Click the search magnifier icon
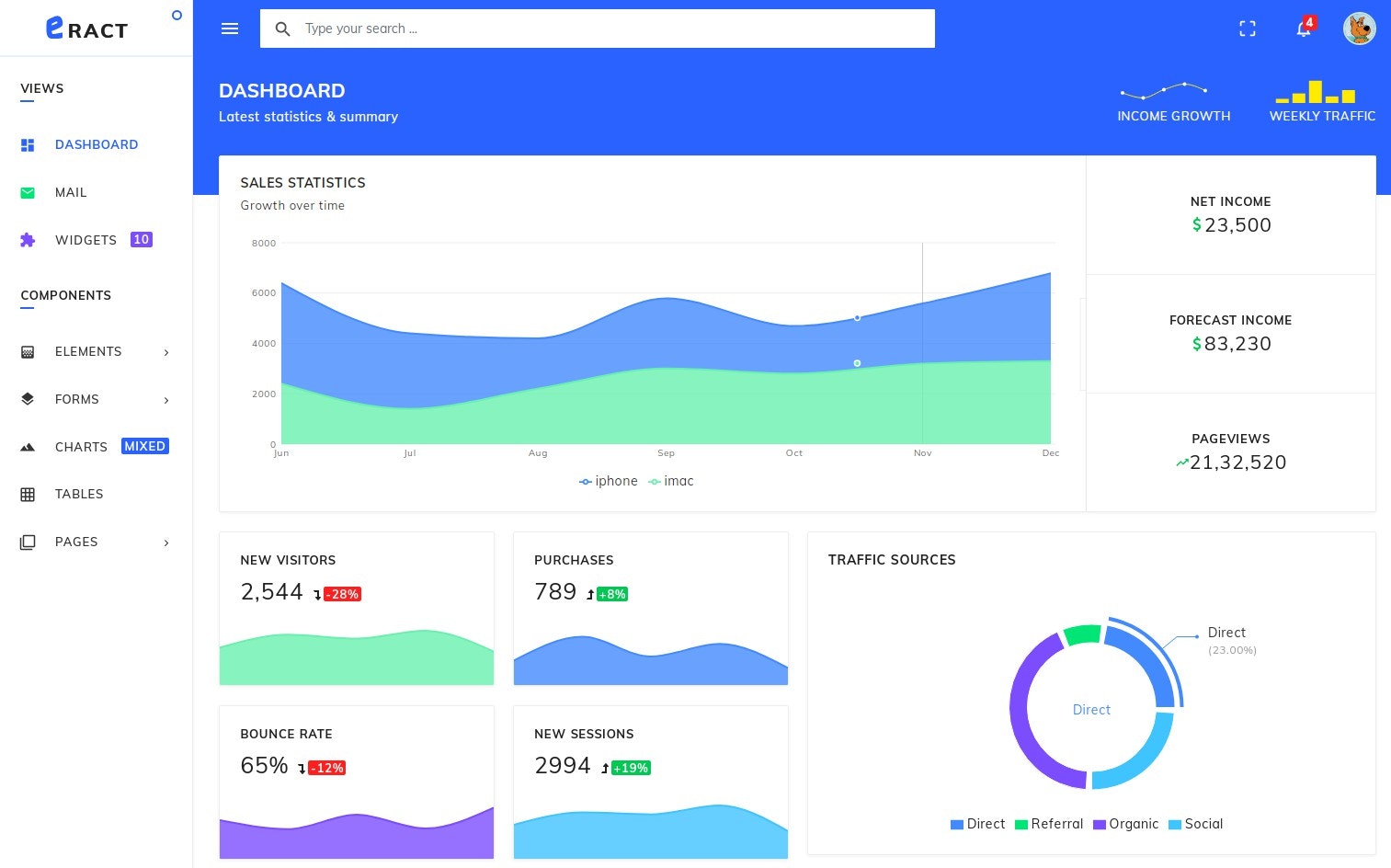1391x868 pixels. tap(283, 29)
